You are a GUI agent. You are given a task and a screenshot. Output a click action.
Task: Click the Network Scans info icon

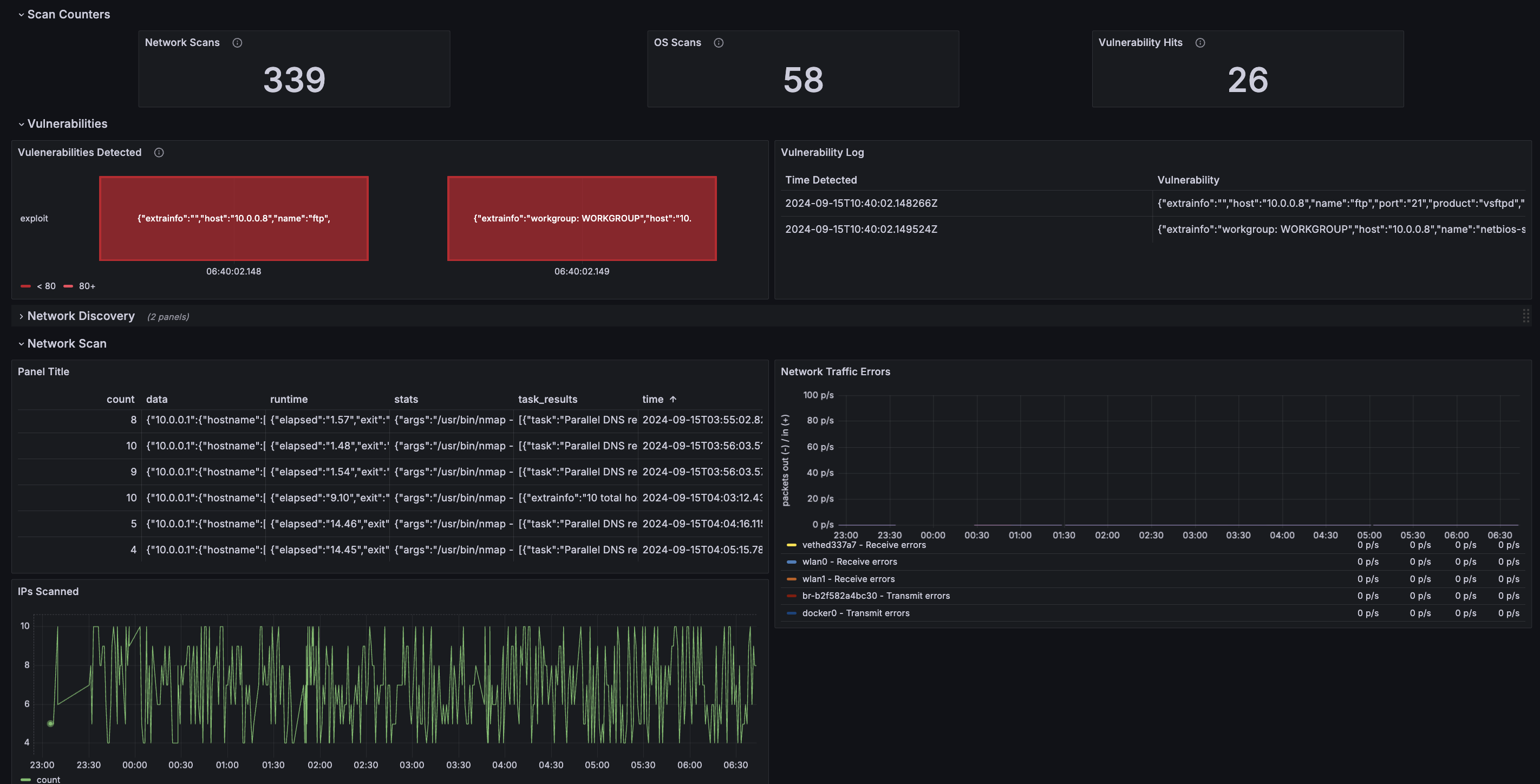coord(237,42)
